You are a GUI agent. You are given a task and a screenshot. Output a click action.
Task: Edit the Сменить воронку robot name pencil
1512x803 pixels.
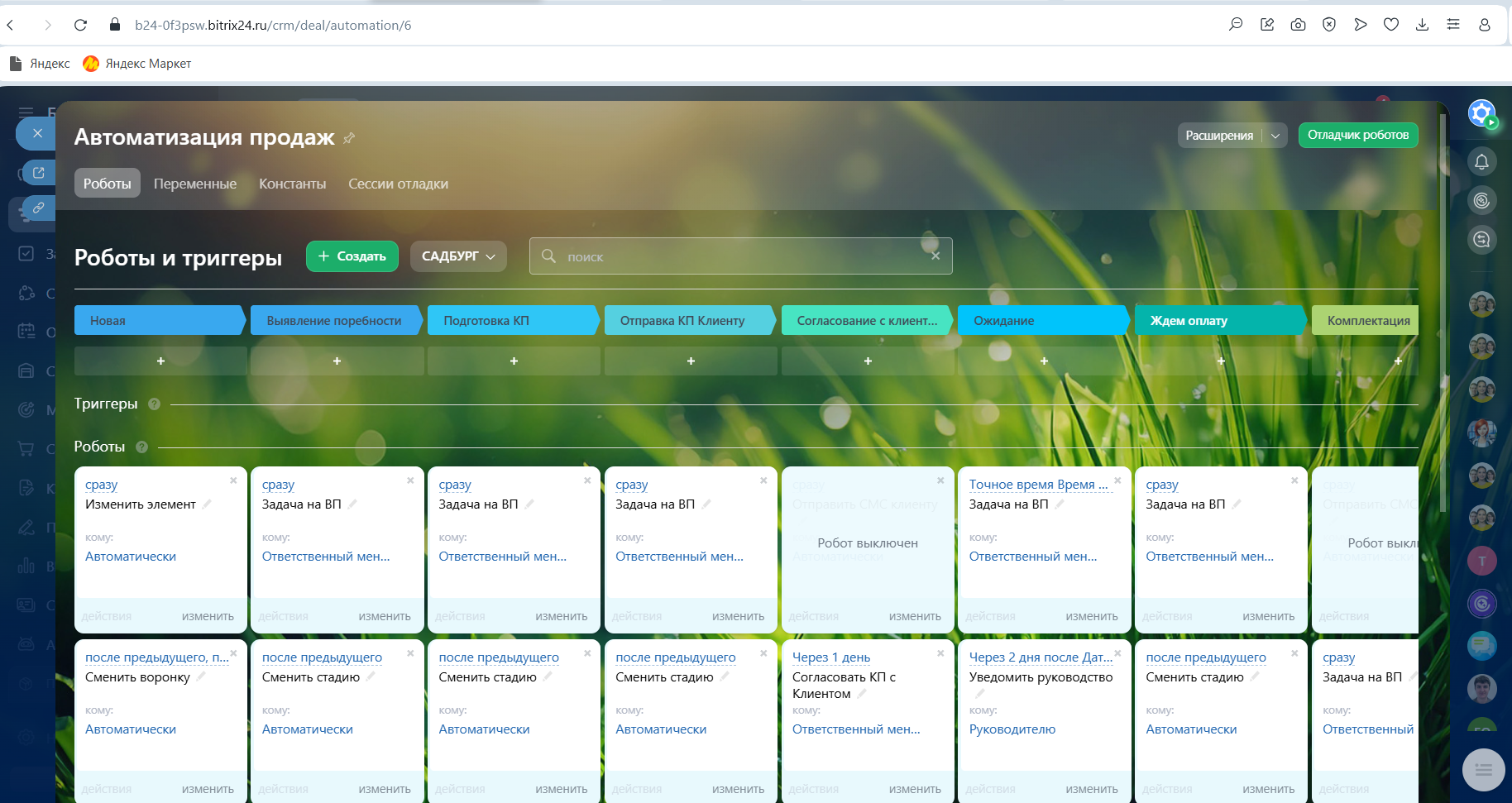point(201,676)
